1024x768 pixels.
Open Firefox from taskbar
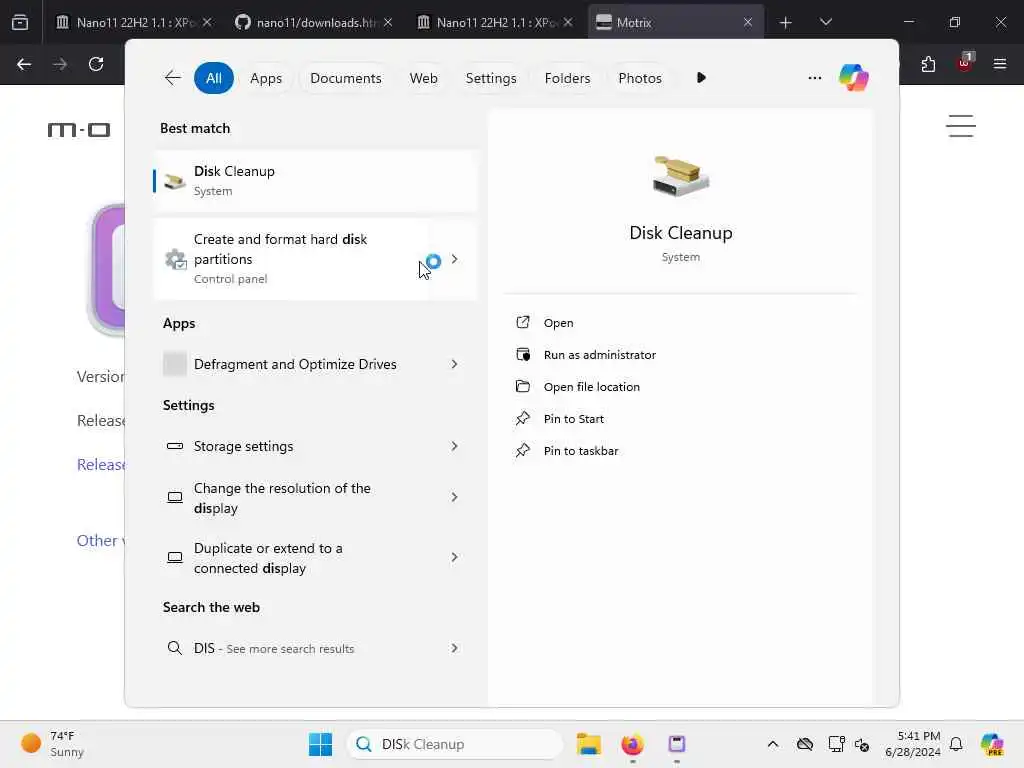(x=632, y=744)
